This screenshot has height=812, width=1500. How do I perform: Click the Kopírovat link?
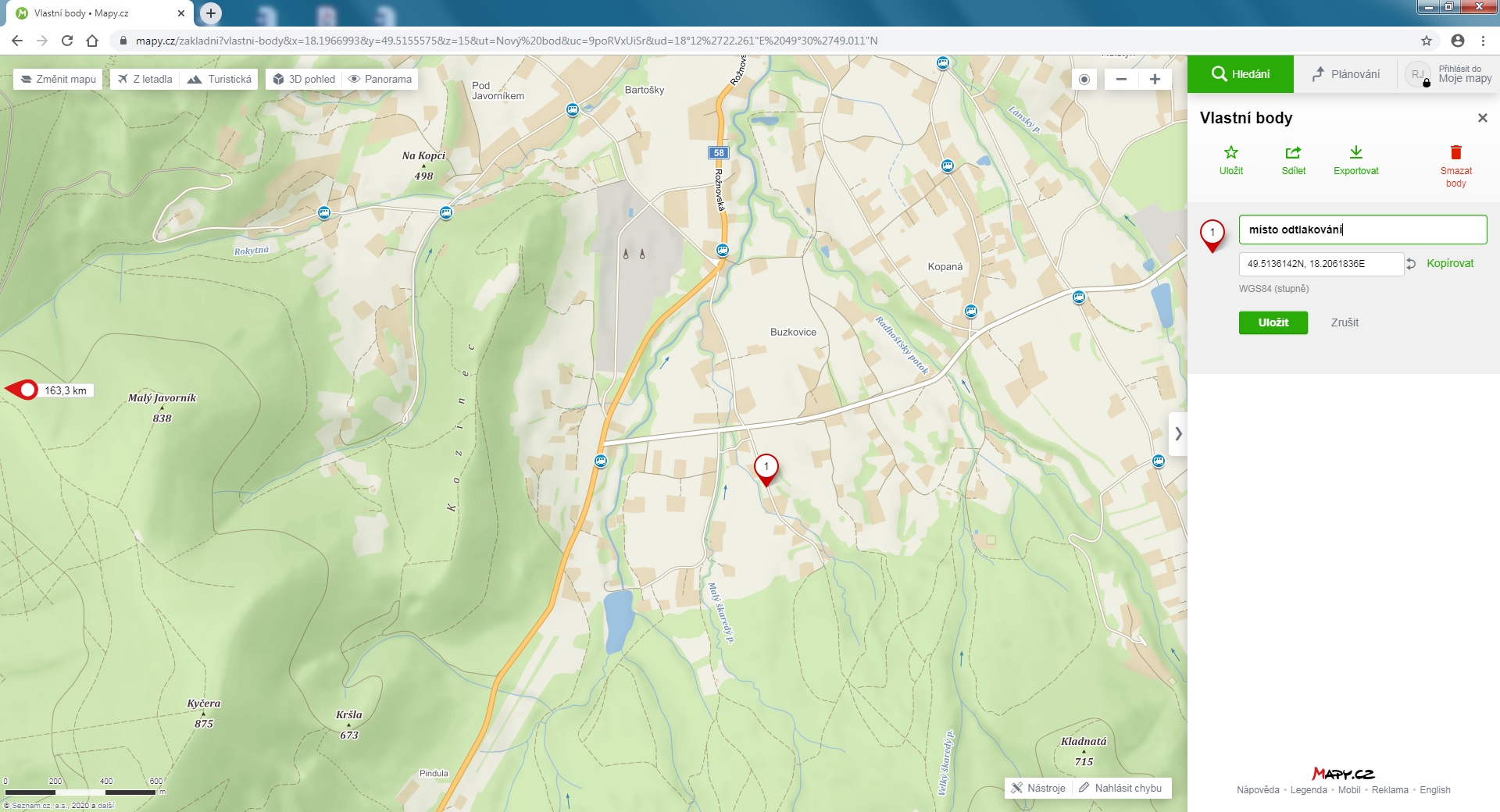point(1450,263)
